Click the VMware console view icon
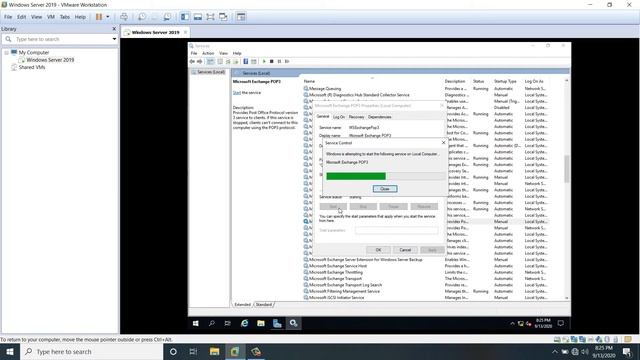This screenshot has width=640, height=360. click(x=241, y=17)
